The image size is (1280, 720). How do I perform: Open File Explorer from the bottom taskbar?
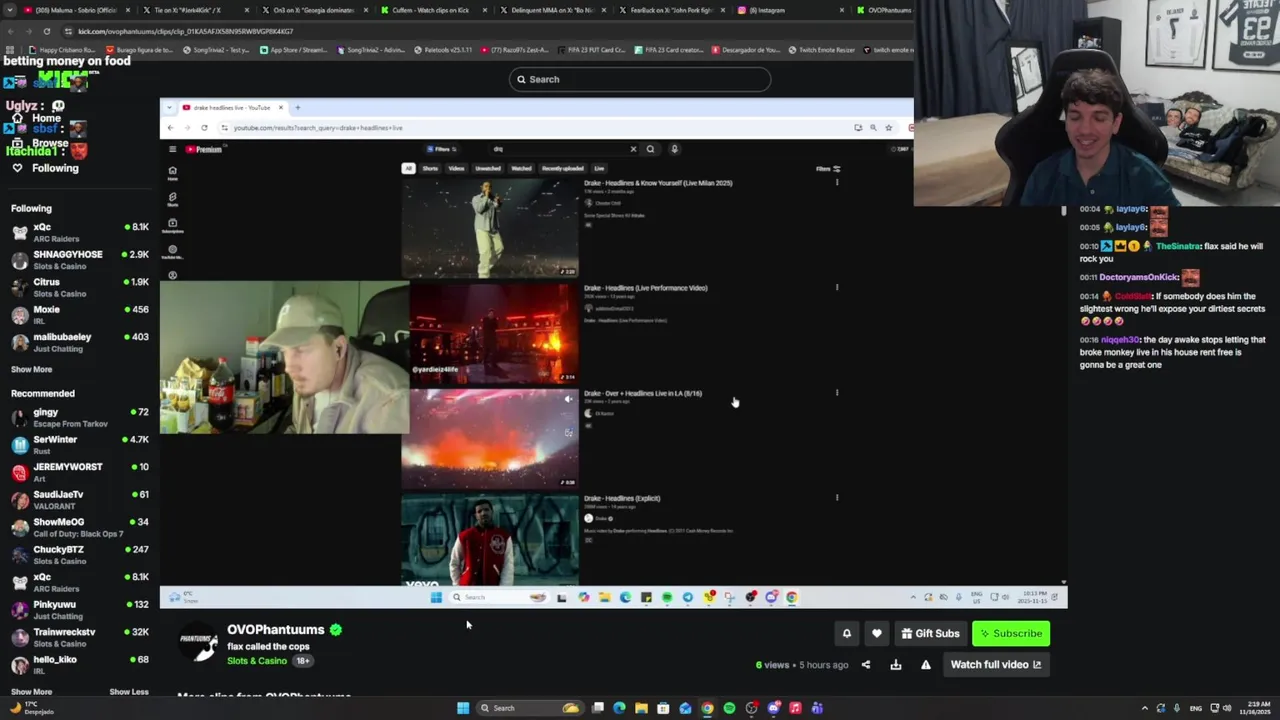641,708
